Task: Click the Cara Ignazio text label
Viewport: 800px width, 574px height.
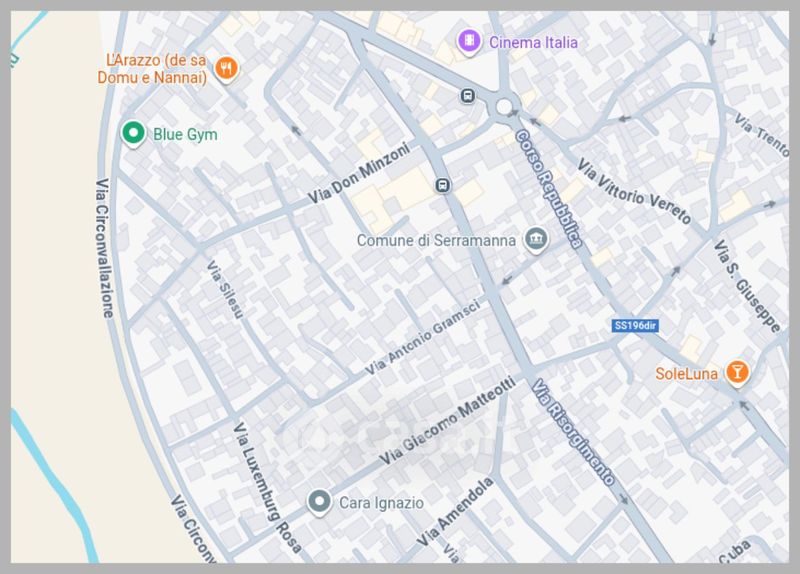Action: (x=382, y=502)
